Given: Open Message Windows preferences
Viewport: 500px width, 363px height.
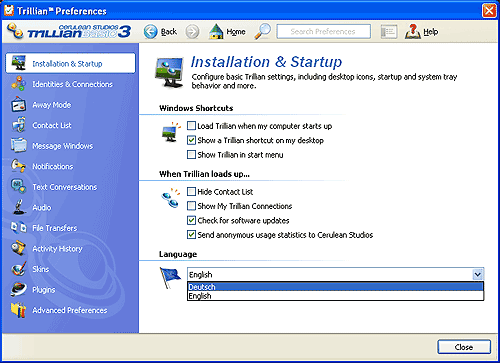Looking at the screenshot, I should (x=63, y=146).
